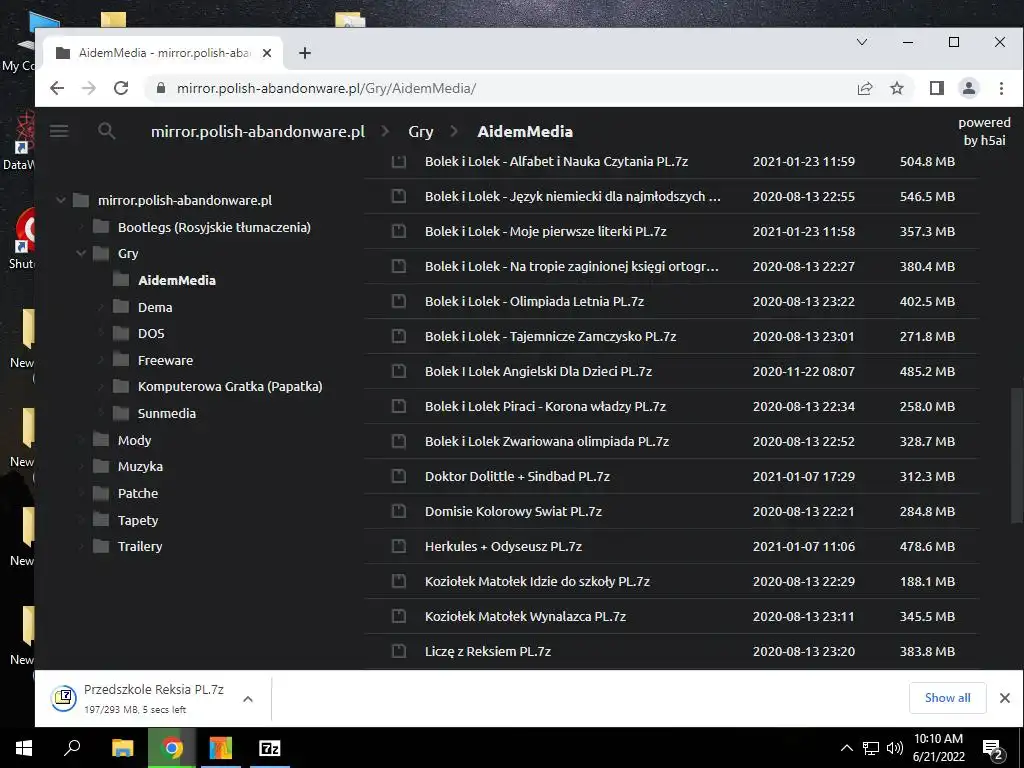Click the padlock site info icon
The image size is (1024, 768).
click(161, 88)
